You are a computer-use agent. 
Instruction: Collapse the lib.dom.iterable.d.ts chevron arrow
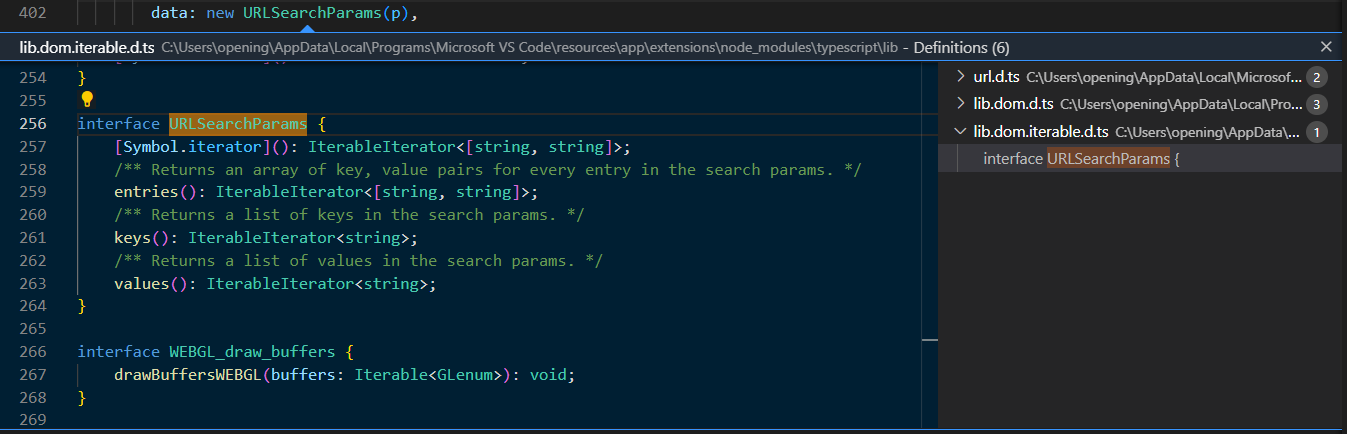961,131
